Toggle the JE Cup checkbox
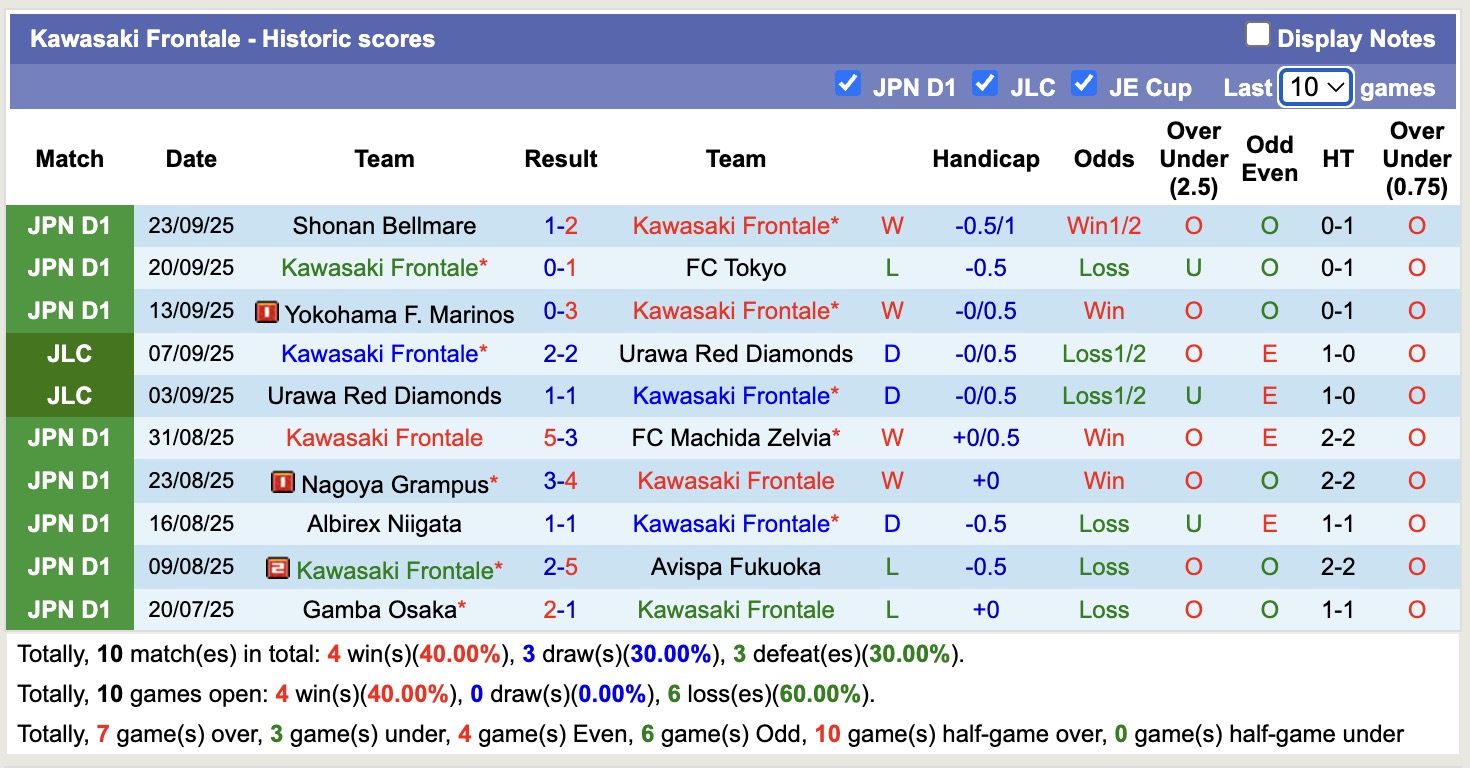Viewport: 1470px width, 768px height. [x=1084, y=86]
